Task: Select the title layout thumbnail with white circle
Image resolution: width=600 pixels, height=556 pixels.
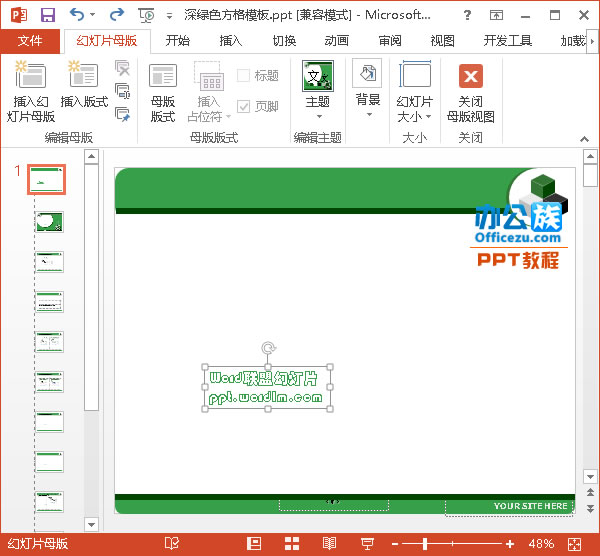Action: click(x=49, y=222)
